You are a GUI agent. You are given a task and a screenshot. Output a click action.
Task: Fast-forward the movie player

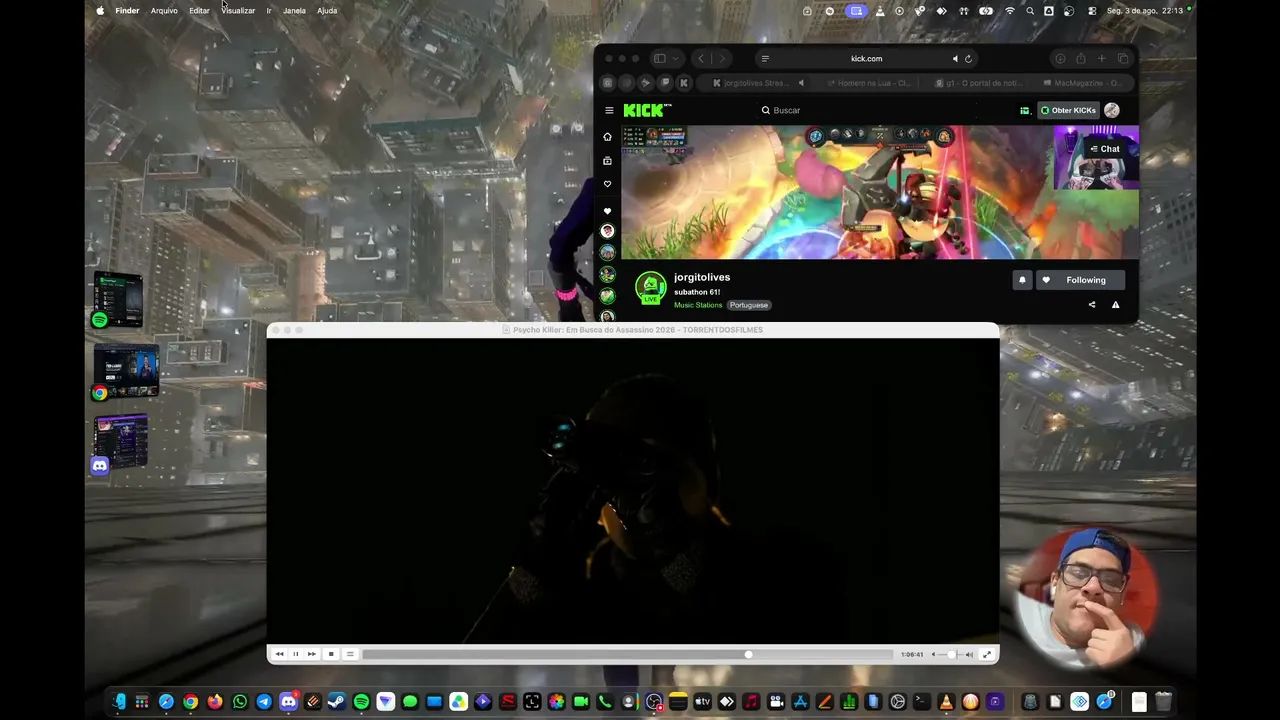[x=311, y=654]
